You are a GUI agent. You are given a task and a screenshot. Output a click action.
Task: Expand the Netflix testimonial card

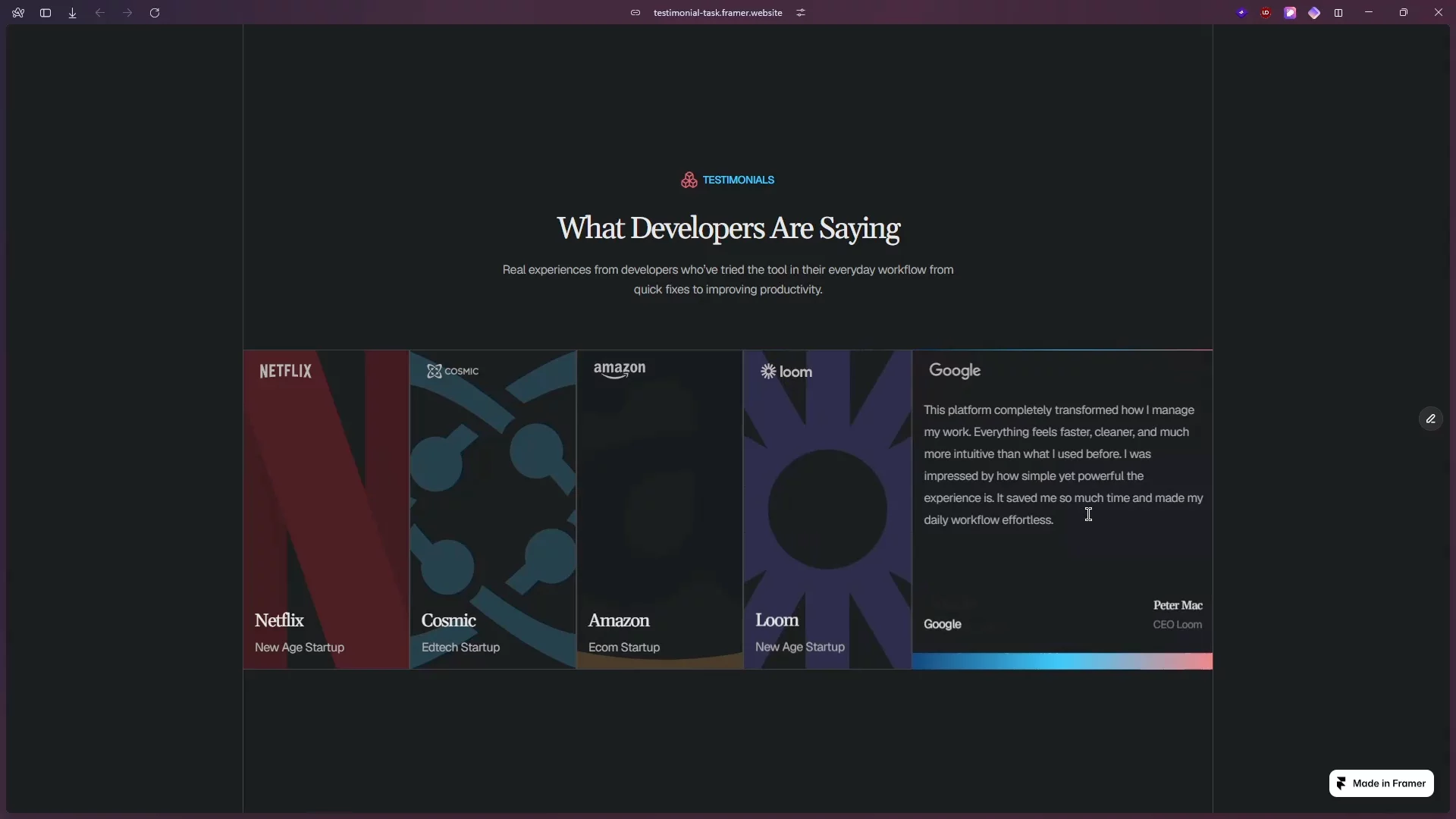click(x=326, y=510)
